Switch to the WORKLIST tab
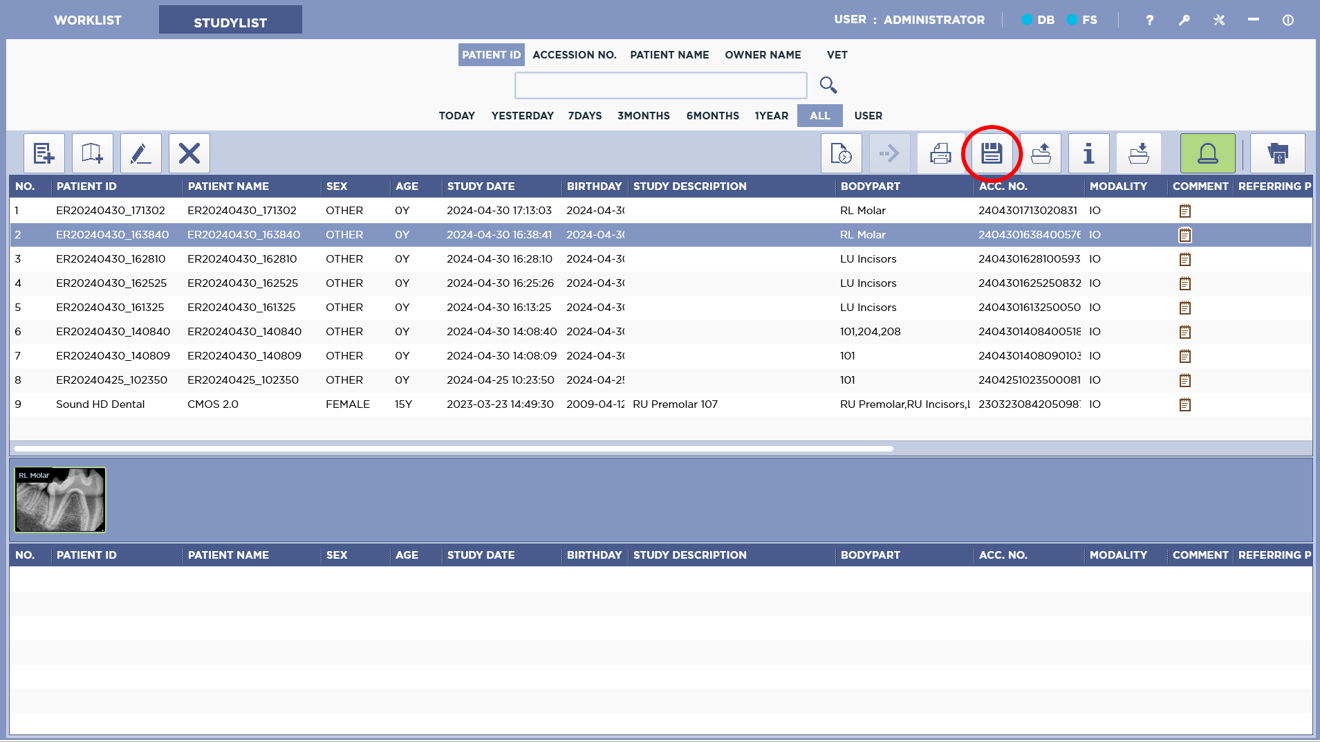This screenshot has height=742, width=1320. coord(87,20)
